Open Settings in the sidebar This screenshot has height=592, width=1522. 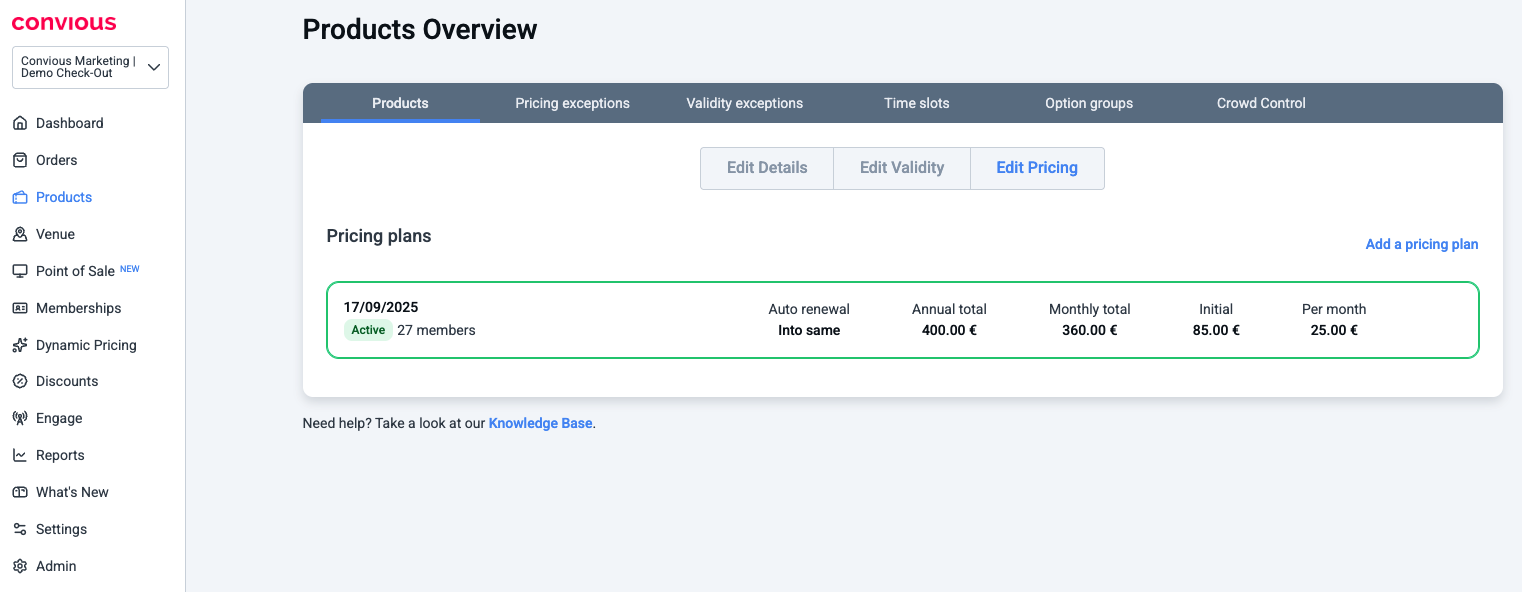pos(61,529)
